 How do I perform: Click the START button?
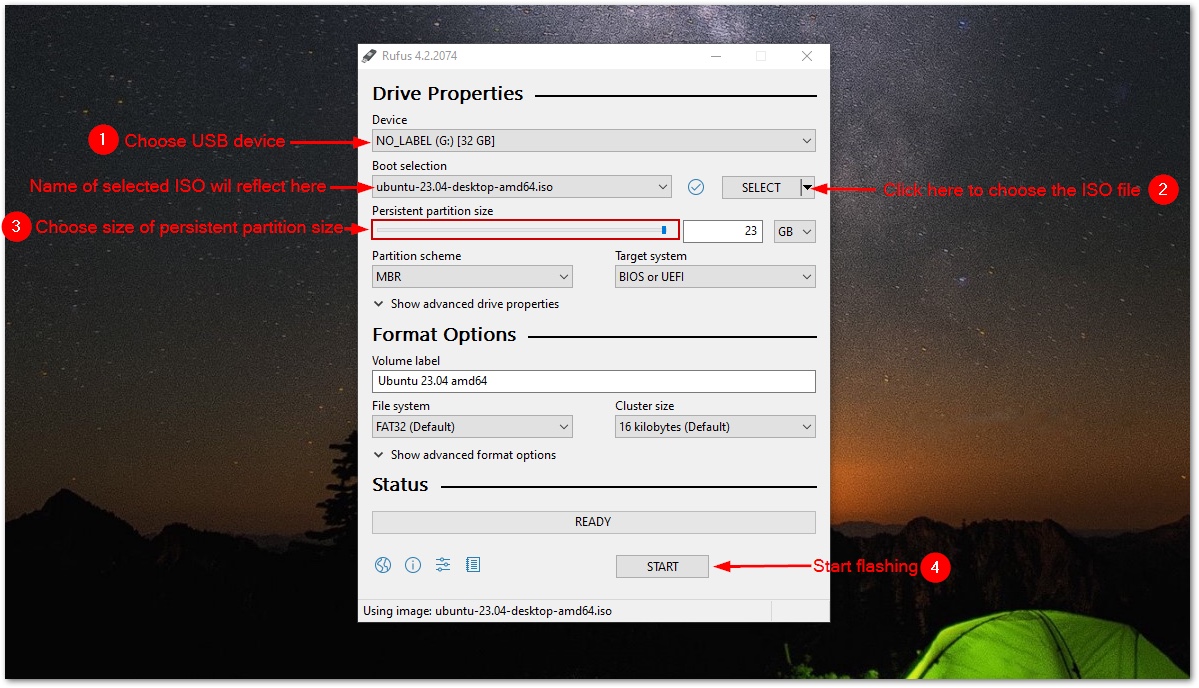(662, 566)
